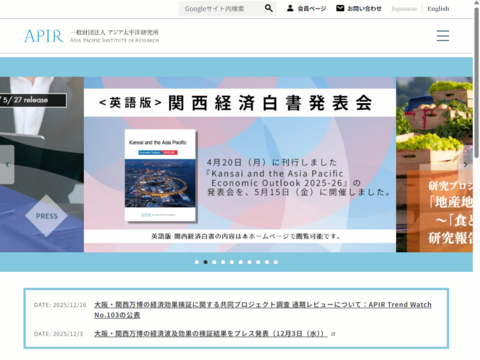Viewport: 480px width, 360px height.
Task: Select the fourth carousel dot
Action: tap(223, 262)
